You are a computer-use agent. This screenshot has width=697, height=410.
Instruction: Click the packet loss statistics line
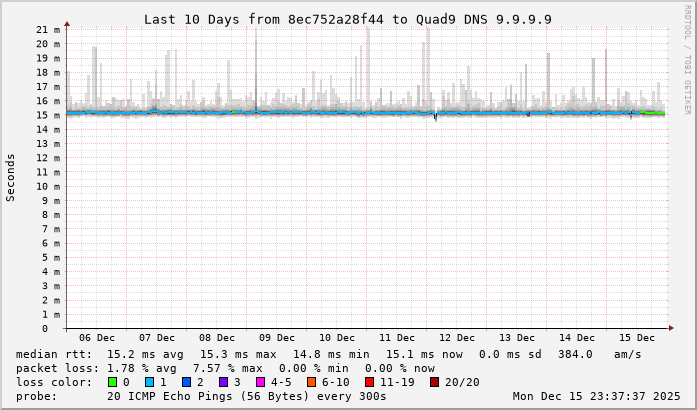coord(225,368)
